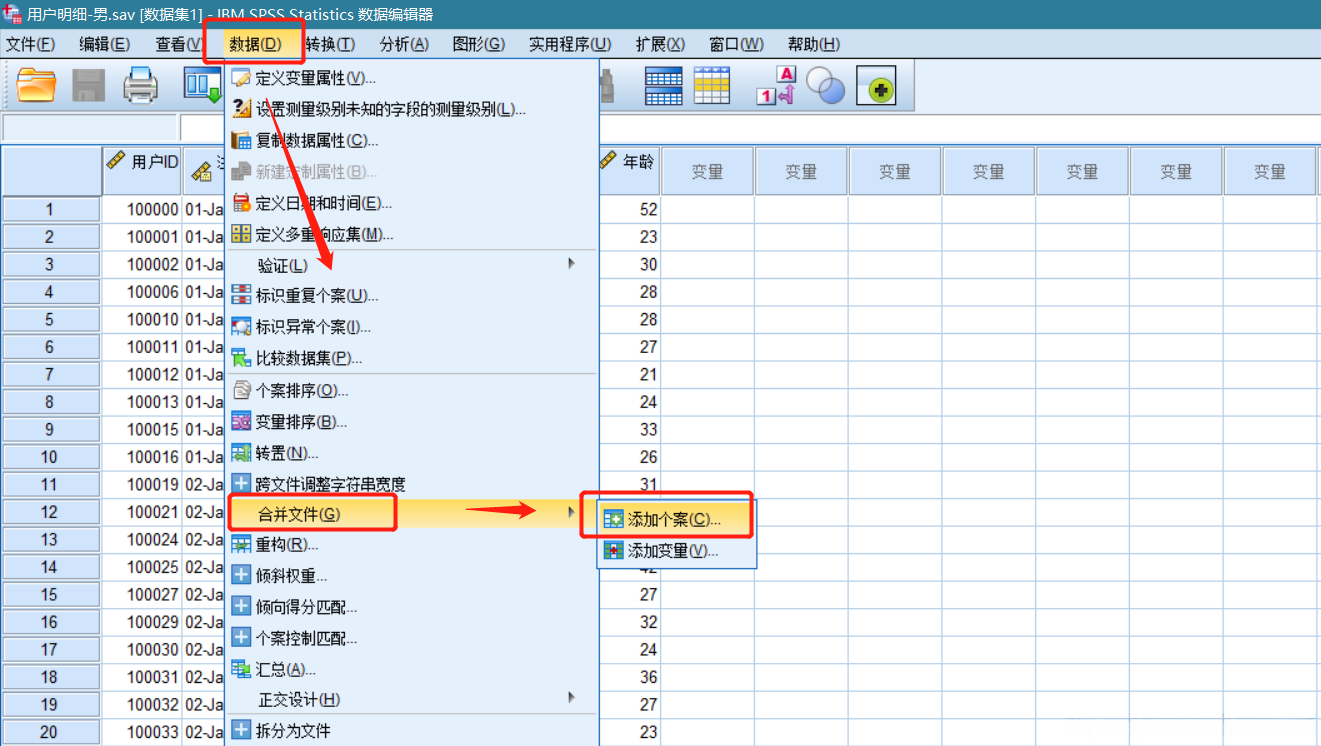
Task: Click the Recall recent dialogs toolbar icon
Action: pos(202,85)
